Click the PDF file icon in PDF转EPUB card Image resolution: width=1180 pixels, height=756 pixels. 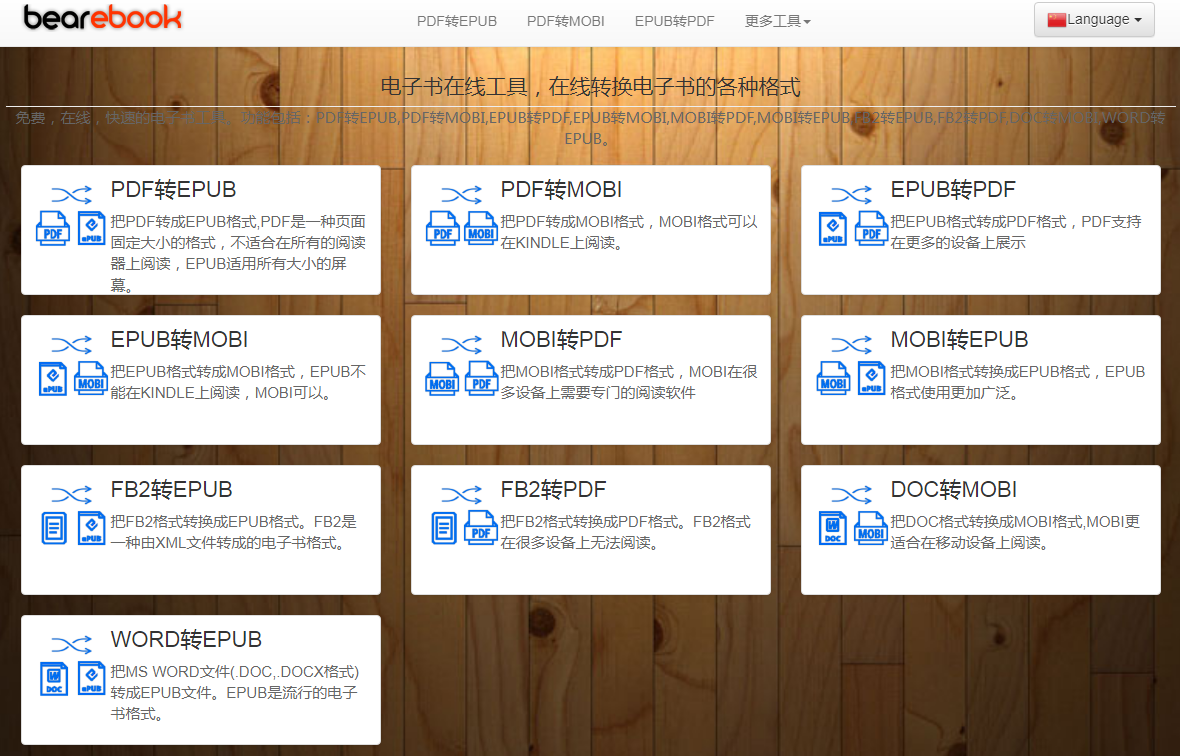(x=53, y=228)
